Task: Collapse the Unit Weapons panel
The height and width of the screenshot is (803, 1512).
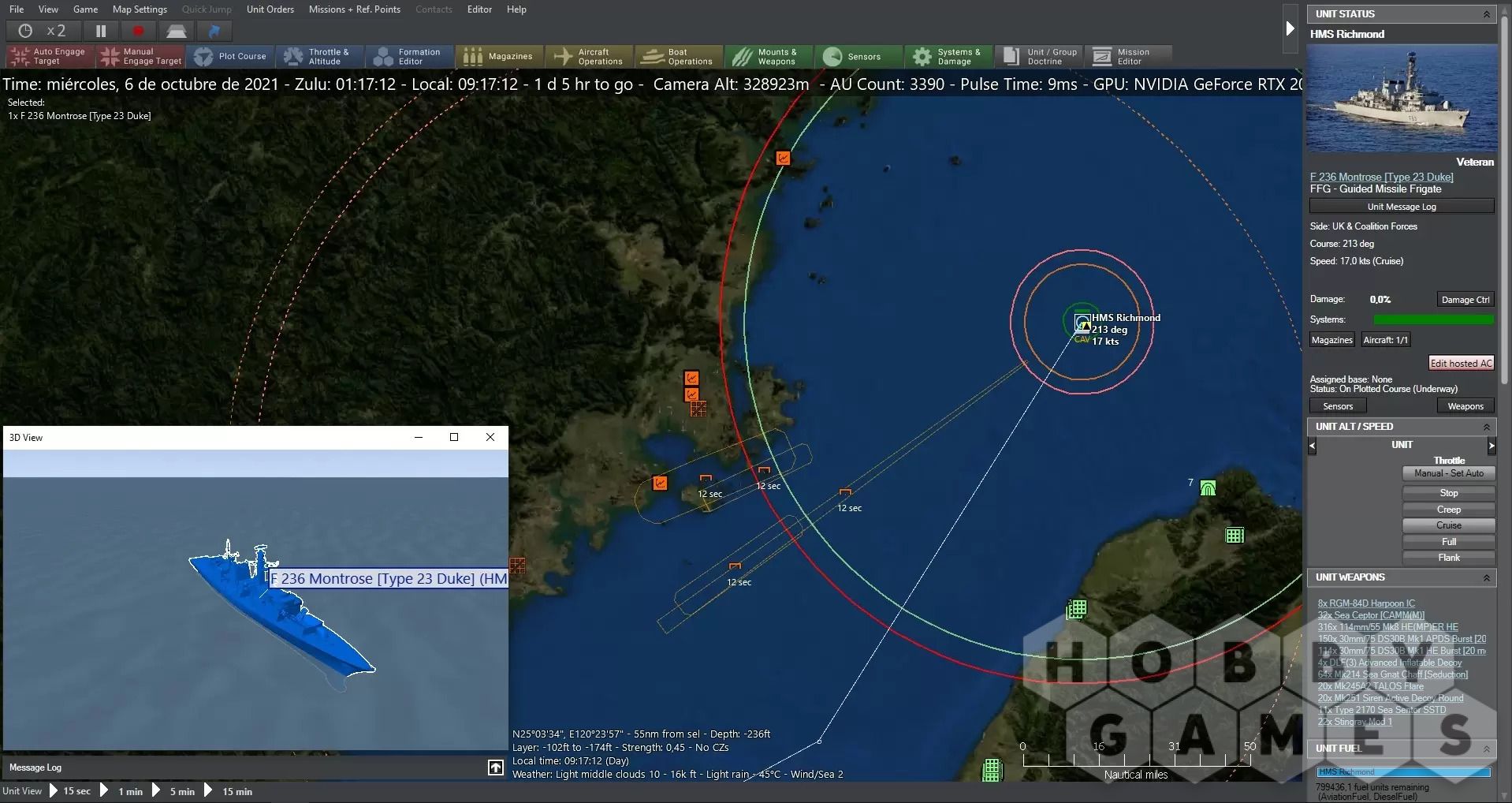Action: [1487, 577]
